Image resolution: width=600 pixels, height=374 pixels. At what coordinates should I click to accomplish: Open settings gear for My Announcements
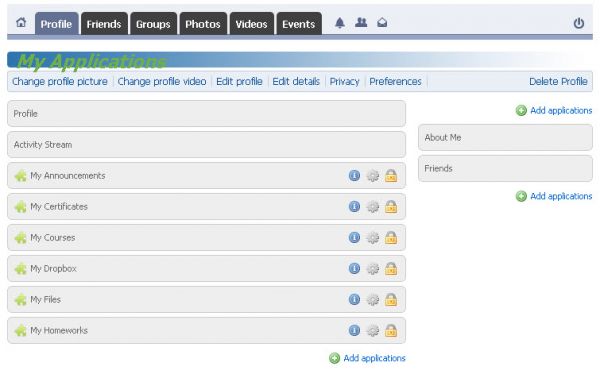click(373, 176)
